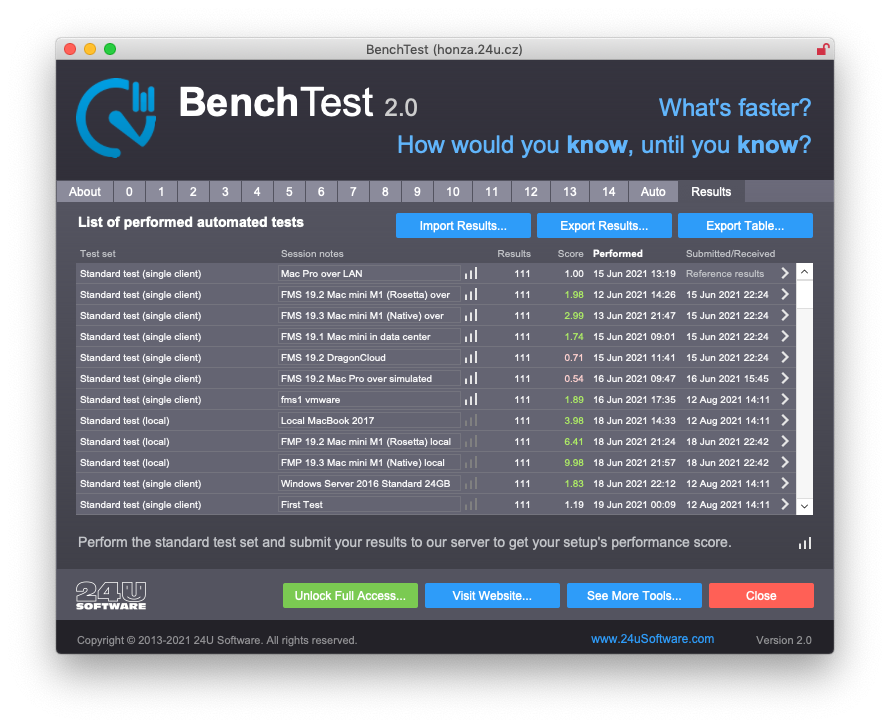Click signal bars icon for FMS 19.2 DragonCloud
The height and width of the screenshot is (728, 890).
click(x=471, y=357)
